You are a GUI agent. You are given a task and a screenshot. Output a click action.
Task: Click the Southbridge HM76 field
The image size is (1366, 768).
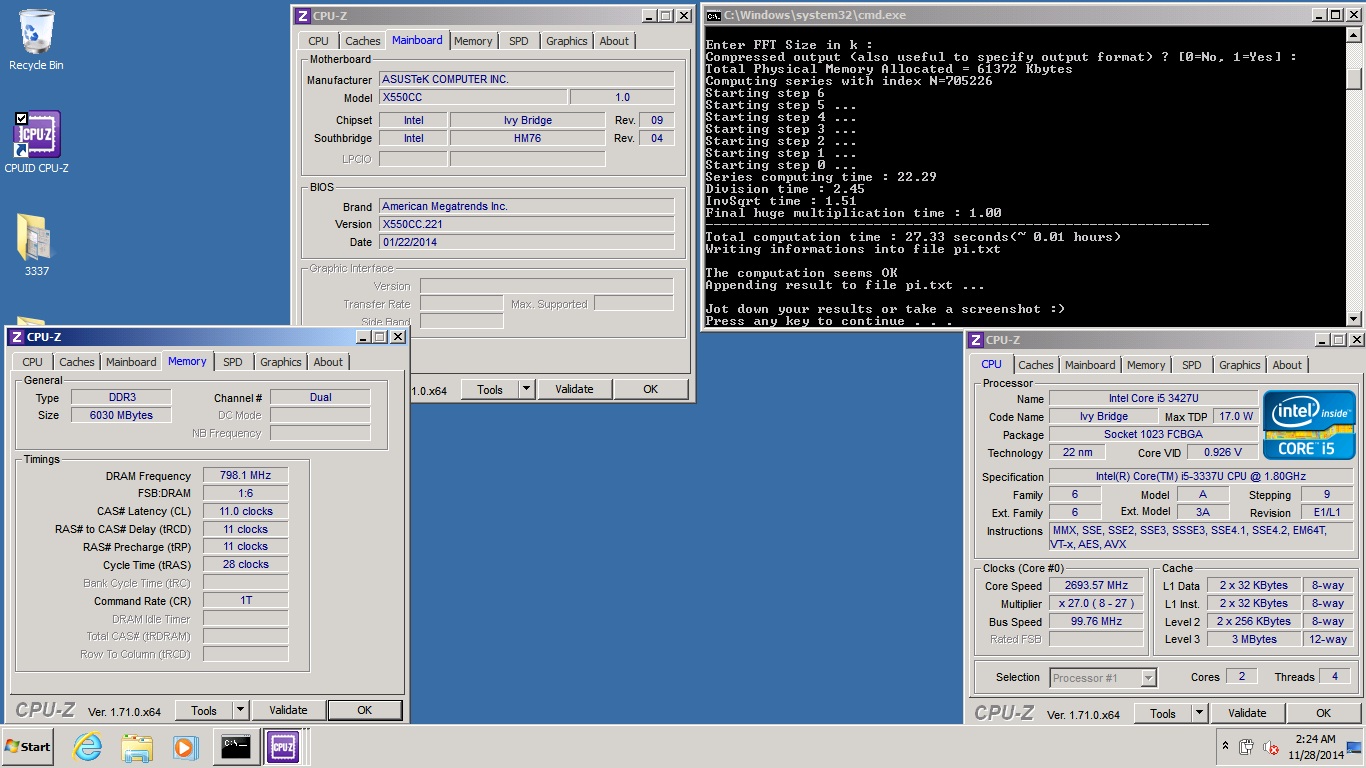coord(527,138)
